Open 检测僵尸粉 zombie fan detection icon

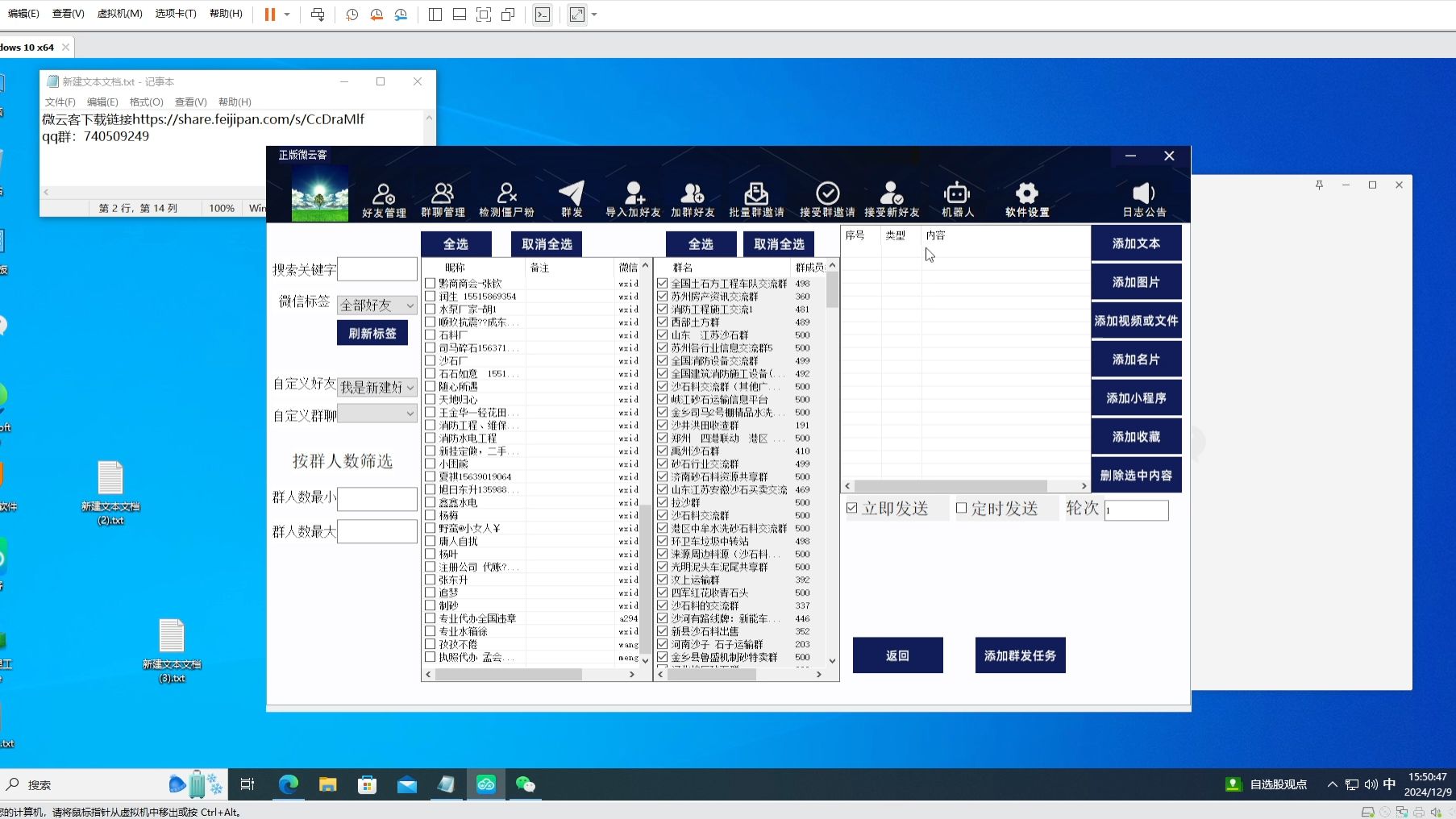click(506, 198)
